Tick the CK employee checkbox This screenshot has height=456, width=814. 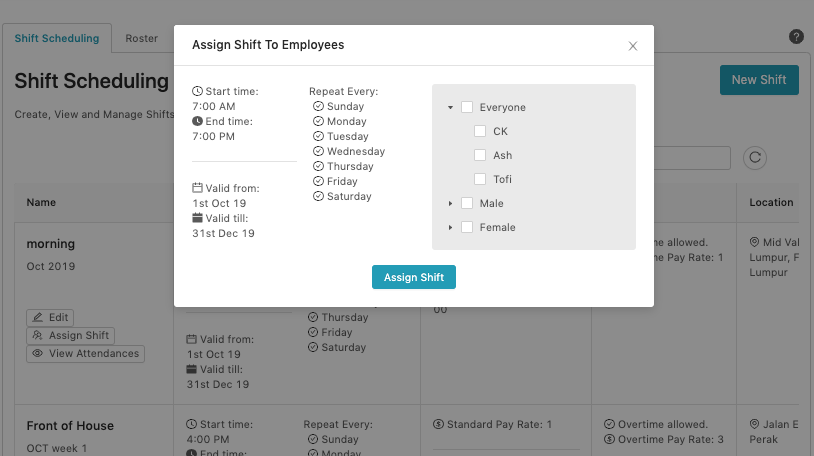click(x=480, y=131)
